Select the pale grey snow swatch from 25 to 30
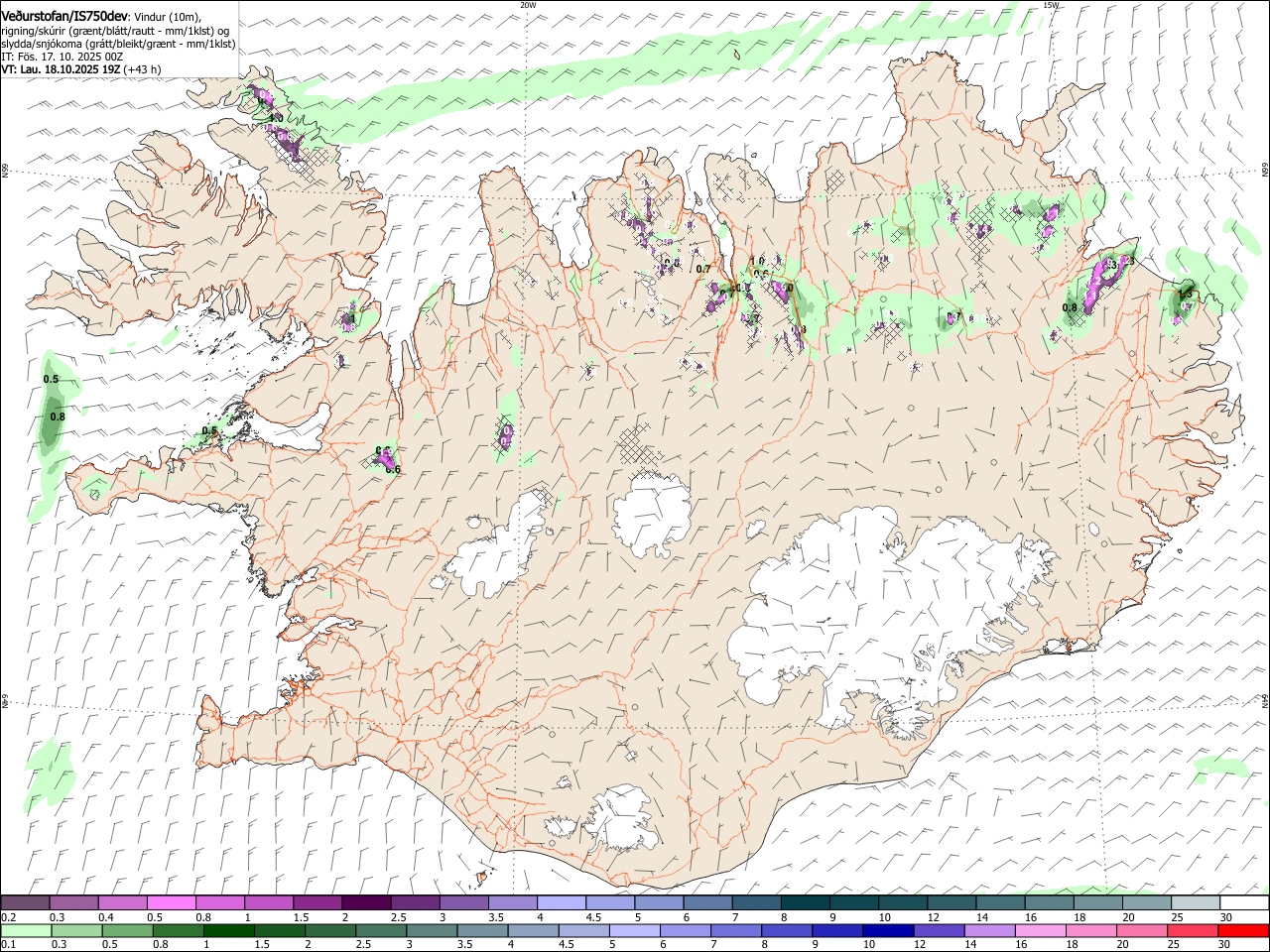This screenshot has width=1270, height=952. [x=1196, y=903]
